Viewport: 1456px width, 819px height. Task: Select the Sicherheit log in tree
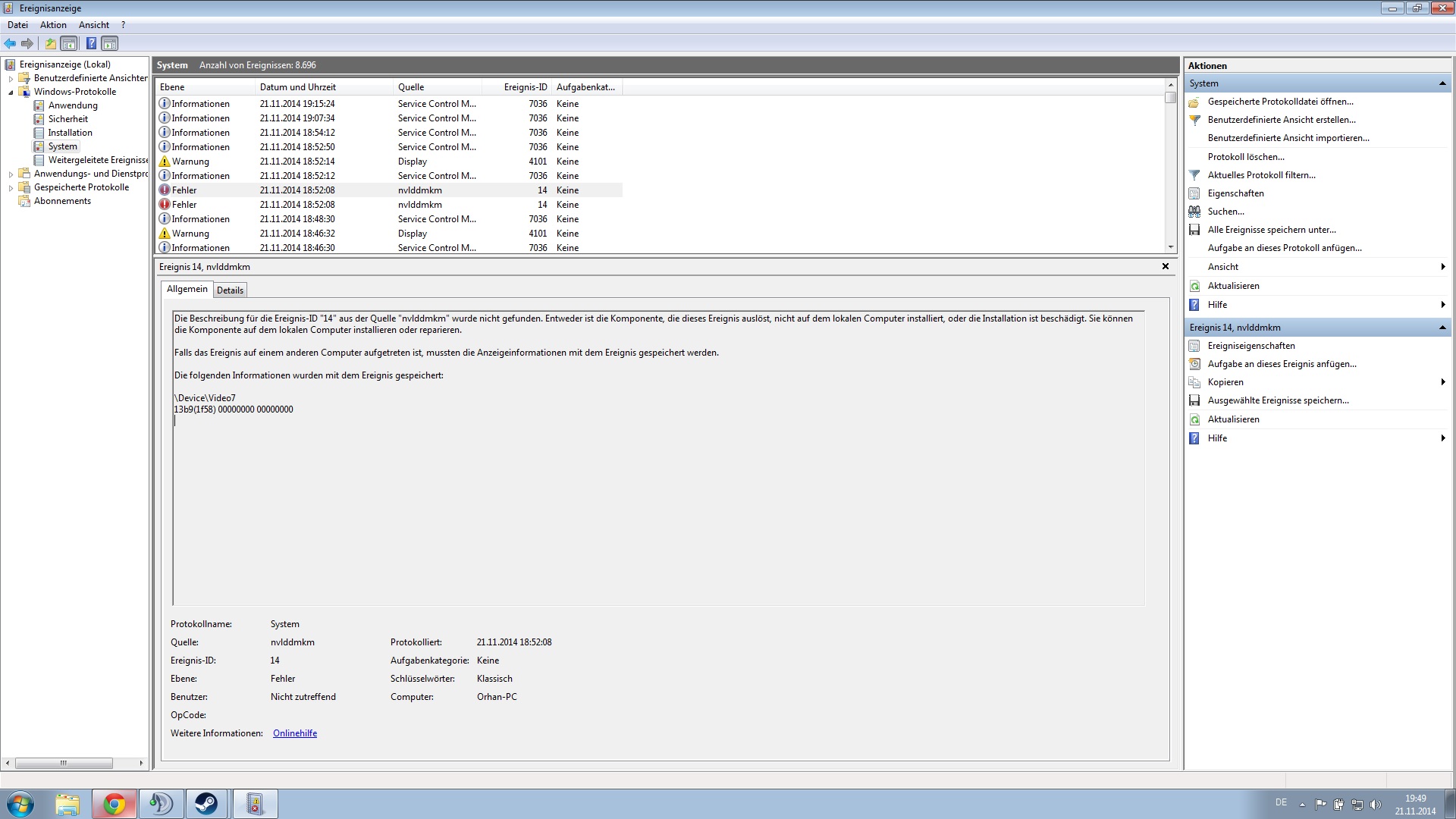click(x=67, y=119)
